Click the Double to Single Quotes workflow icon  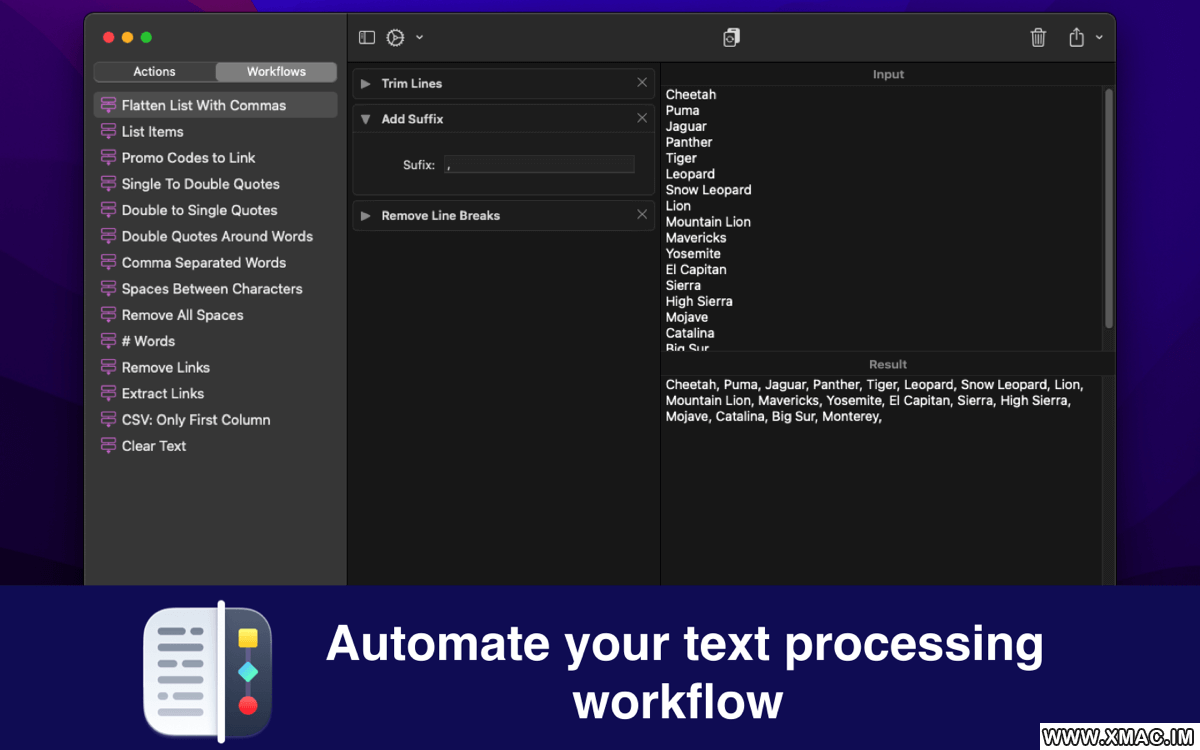click(108, 210)
